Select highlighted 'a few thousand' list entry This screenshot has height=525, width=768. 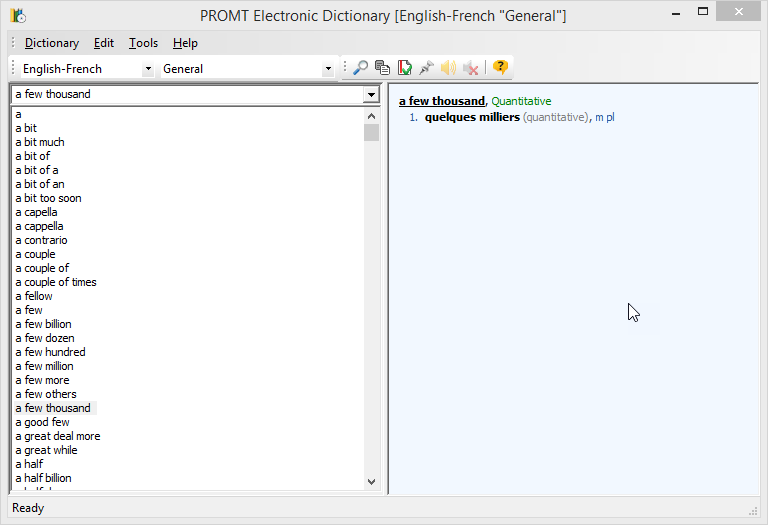click(53, 408)
